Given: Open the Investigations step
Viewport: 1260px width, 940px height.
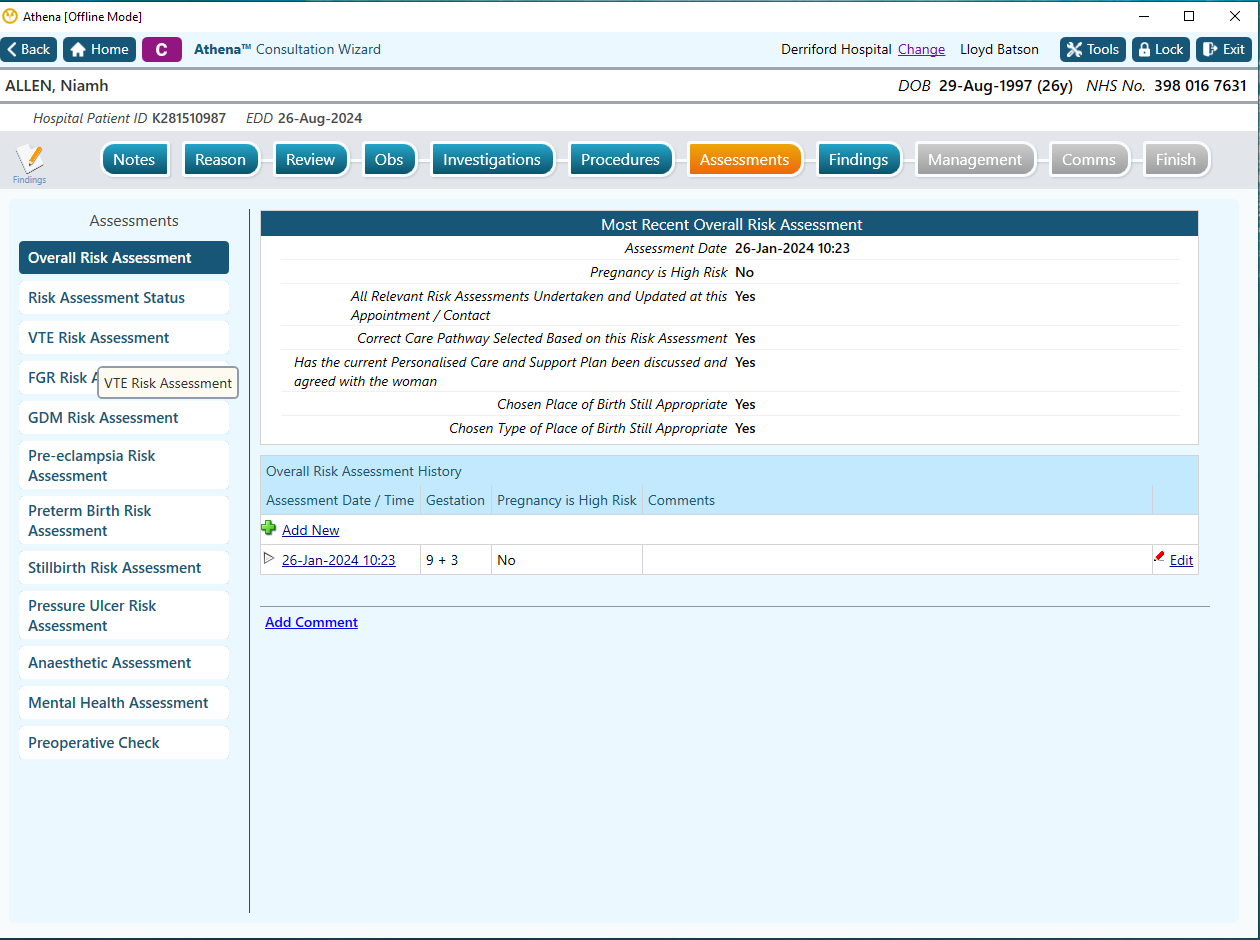Looking at the screenshot, I should pos(492,159).
